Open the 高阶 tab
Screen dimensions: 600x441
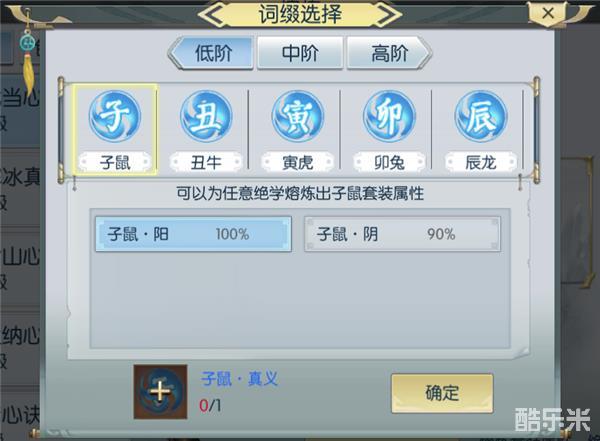389,53
